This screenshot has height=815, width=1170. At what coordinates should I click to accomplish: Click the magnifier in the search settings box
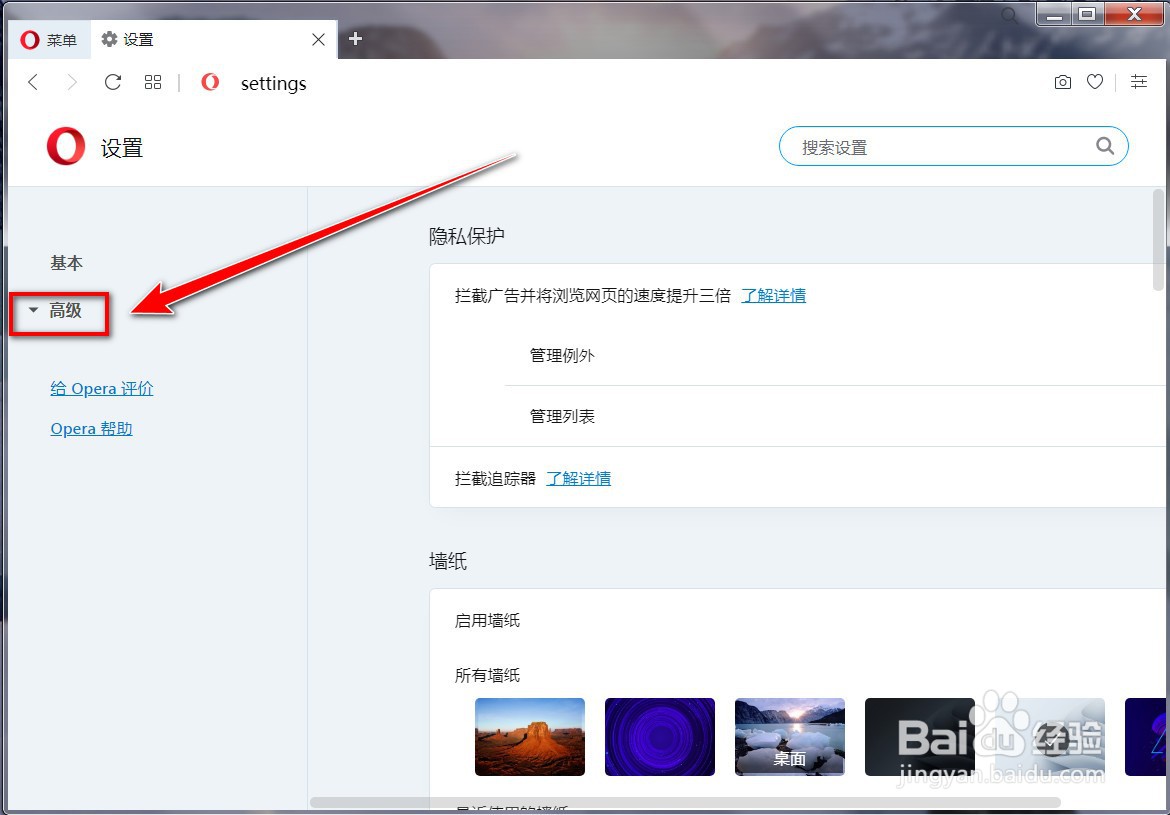(x=1105, y=146)
